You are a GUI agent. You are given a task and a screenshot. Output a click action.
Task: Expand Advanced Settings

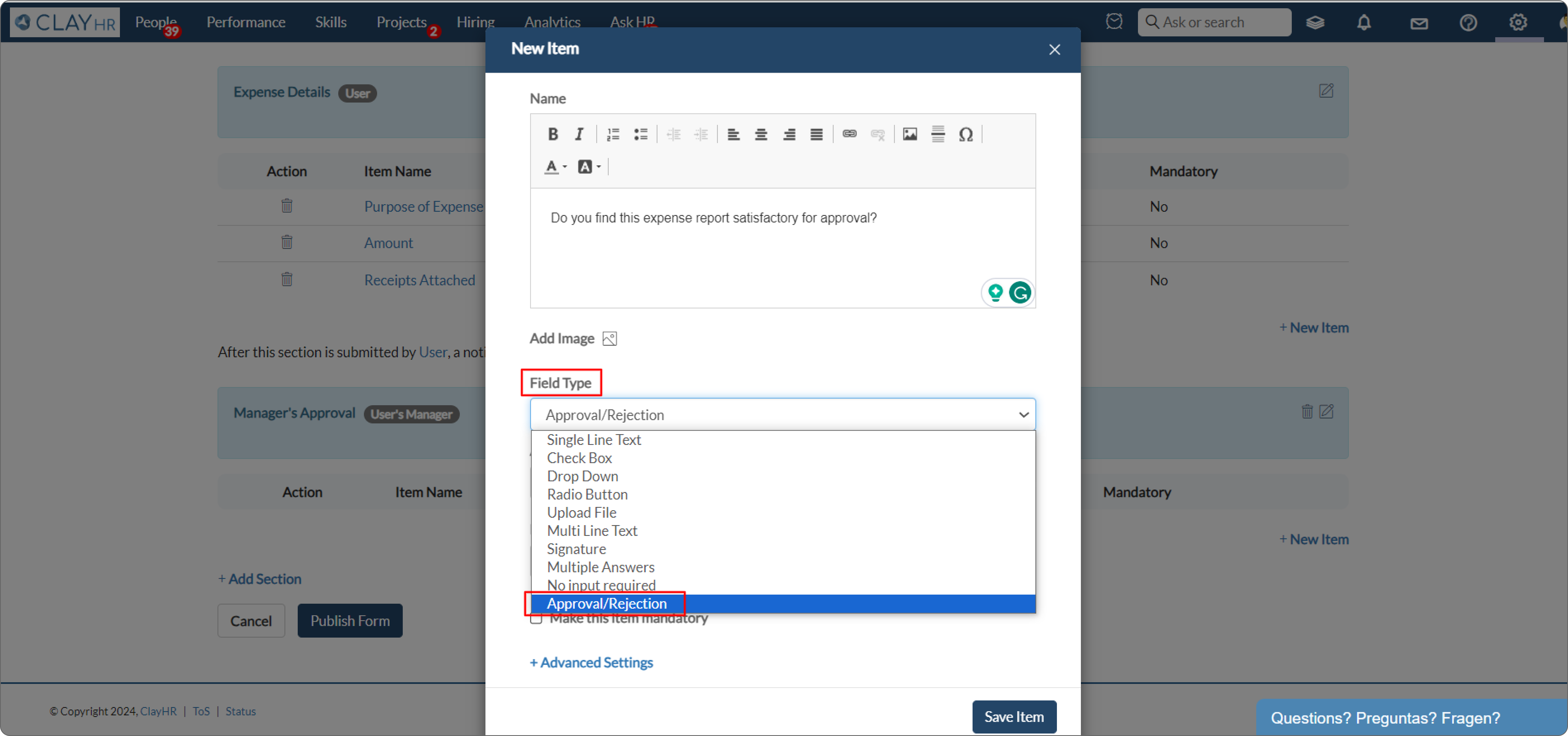click(591, 662)
